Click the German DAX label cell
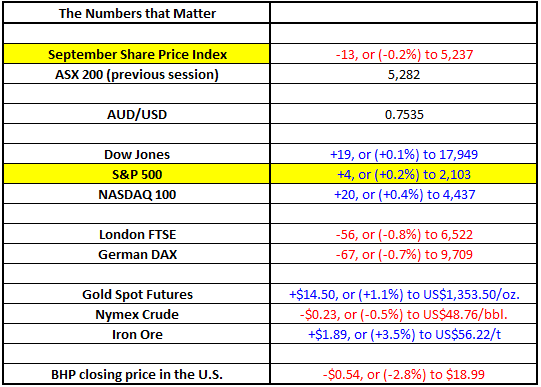Image resolution: width=541 pixels, height=387 pixels. tap(137, 254)
